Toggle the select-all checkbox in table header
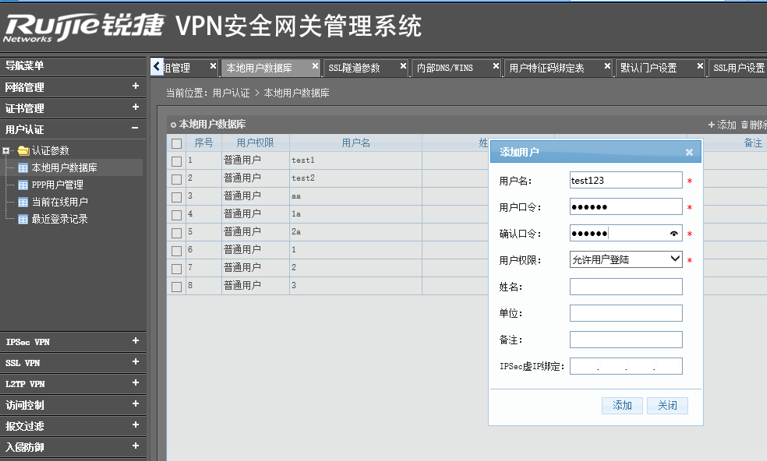767x461 pixels. point(177,143)
